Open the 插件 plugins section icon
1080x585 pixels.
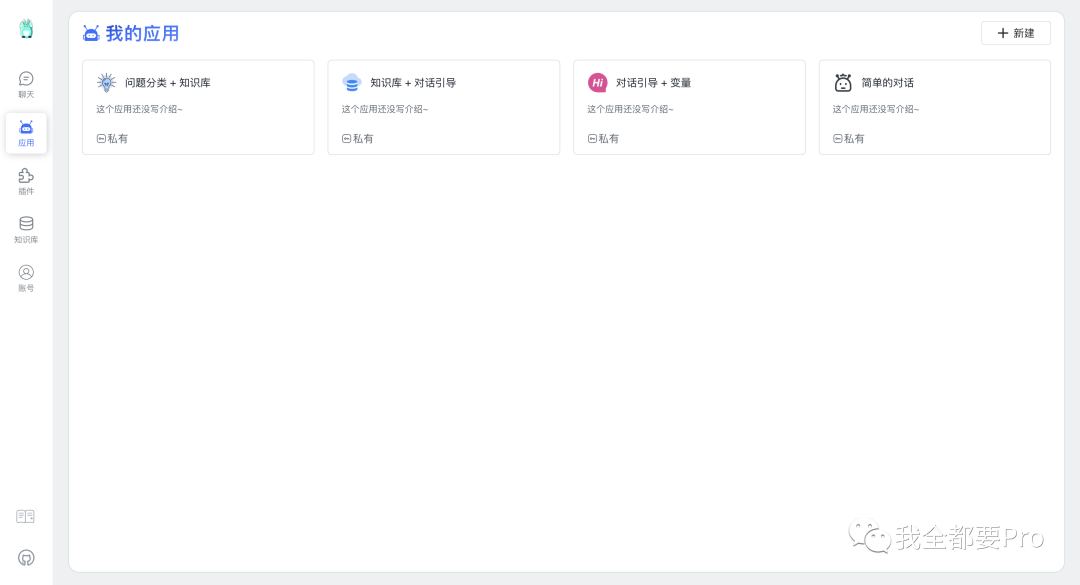[25, 177]
